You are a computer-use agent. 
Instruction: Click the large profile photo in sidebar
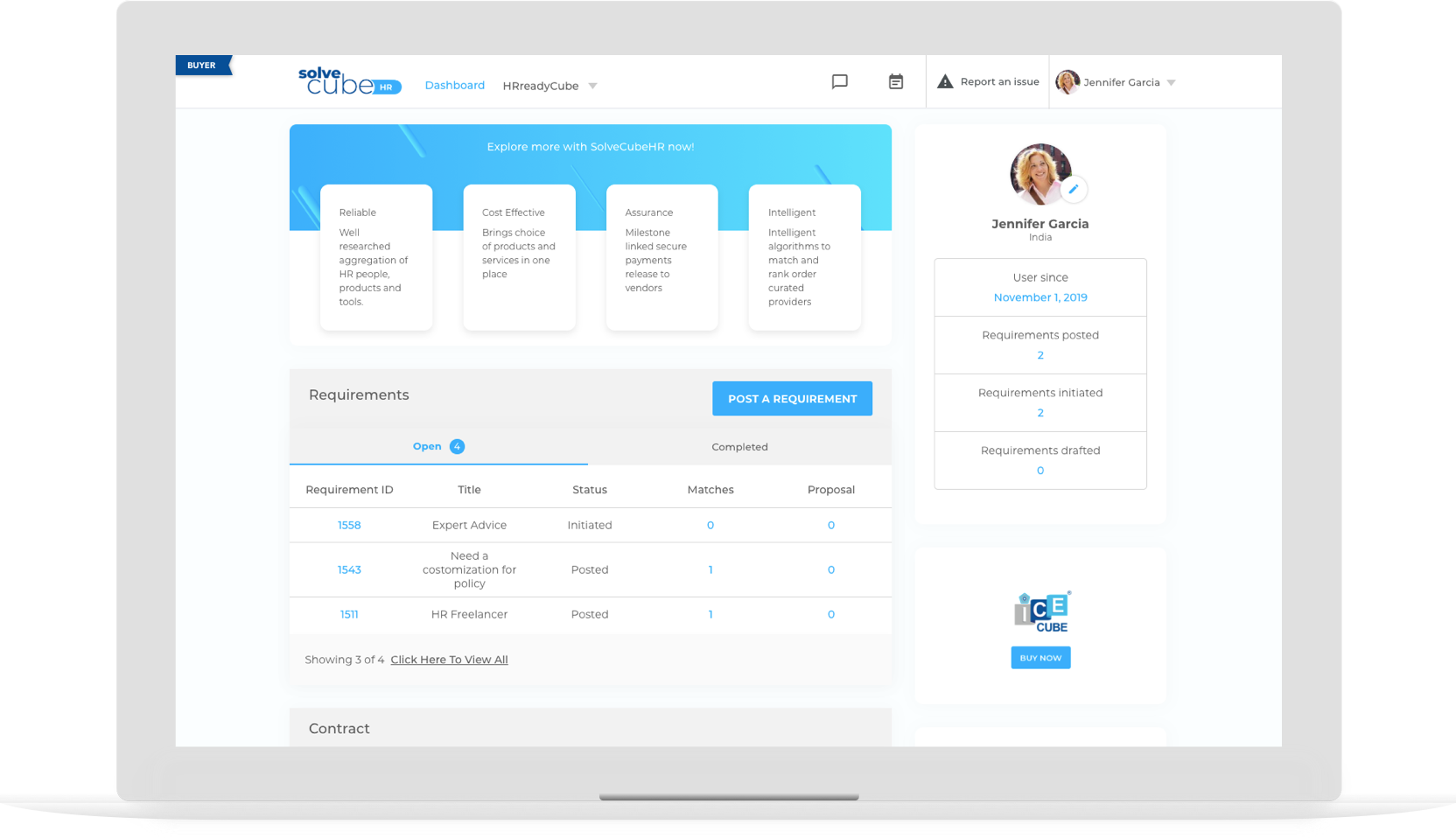(1039, 173)
